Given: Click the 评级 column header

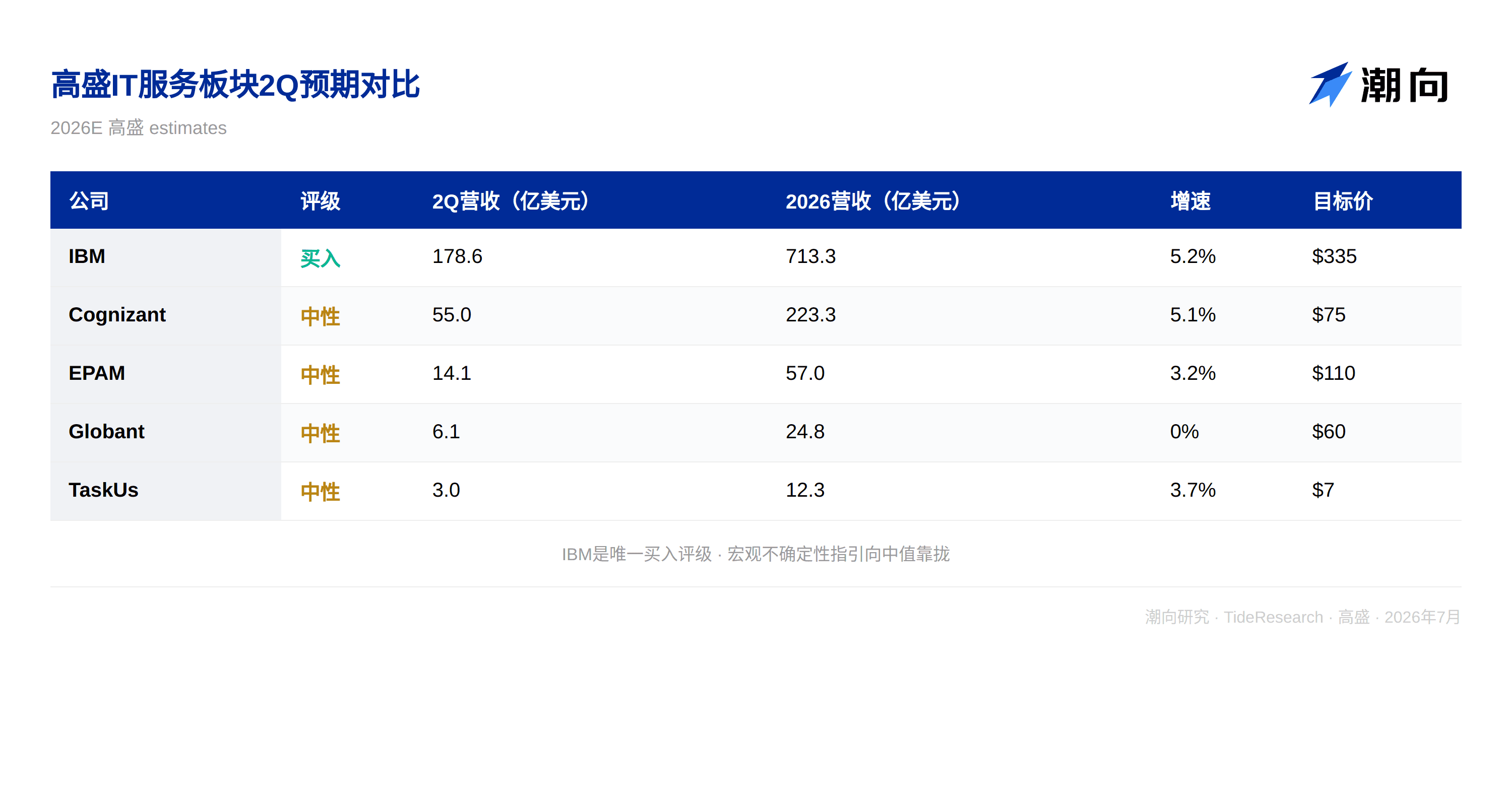Looking at the screenshot, I should [x=321, y=200].
